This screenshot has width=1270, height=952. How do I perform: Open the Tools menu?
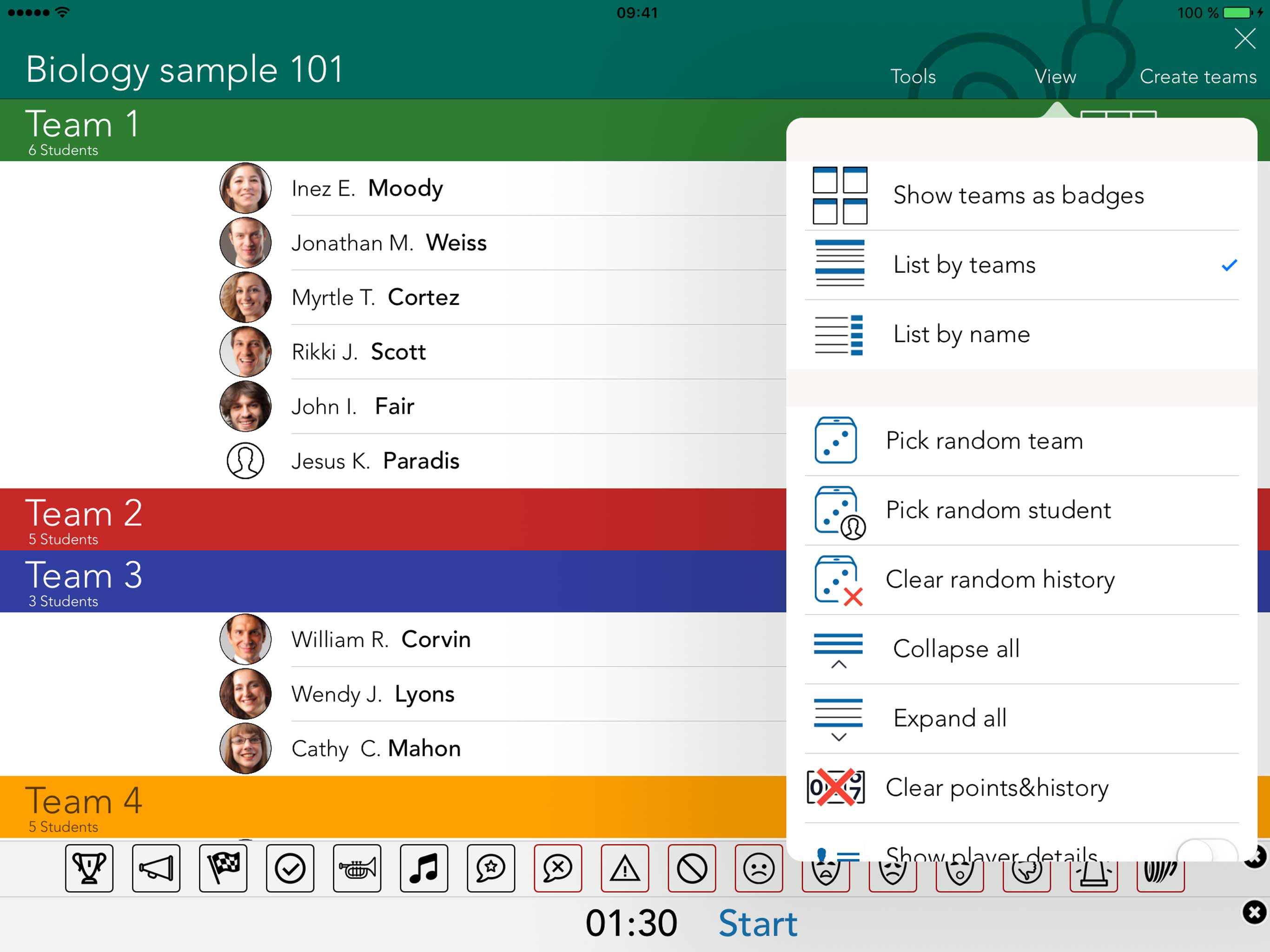[913, 76]
